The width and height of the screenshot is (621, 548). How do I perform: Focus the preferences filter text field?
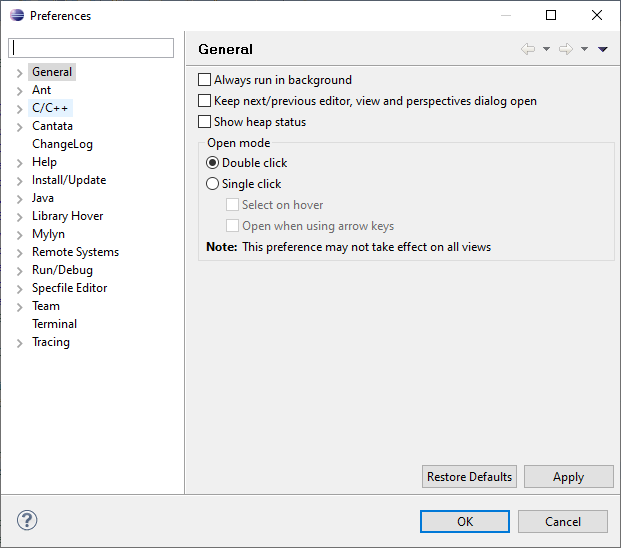tap(91, 48)
